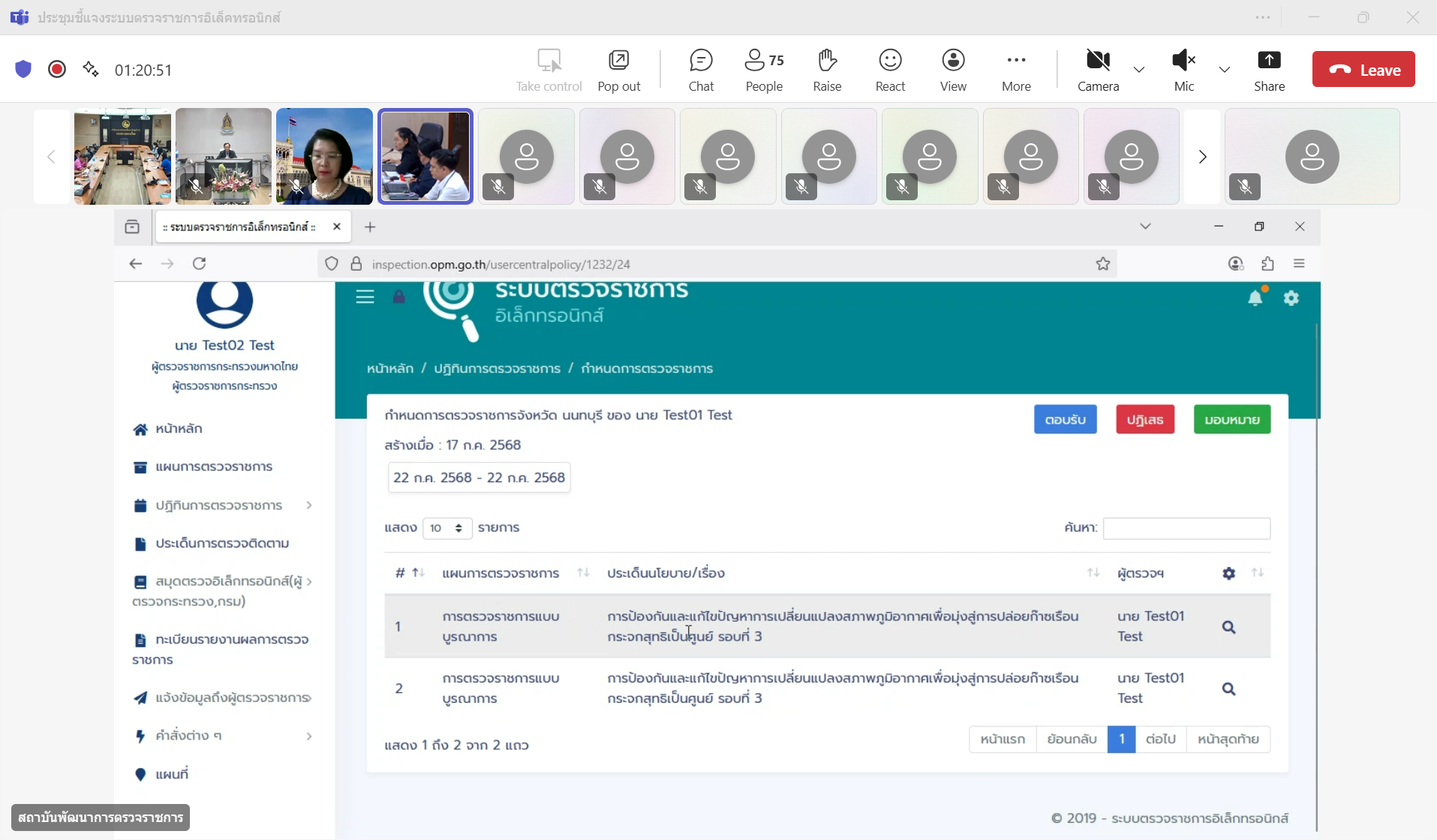
Task: Open the rows-per-page dropdown showing 10
Action: [x=446, y=528]
